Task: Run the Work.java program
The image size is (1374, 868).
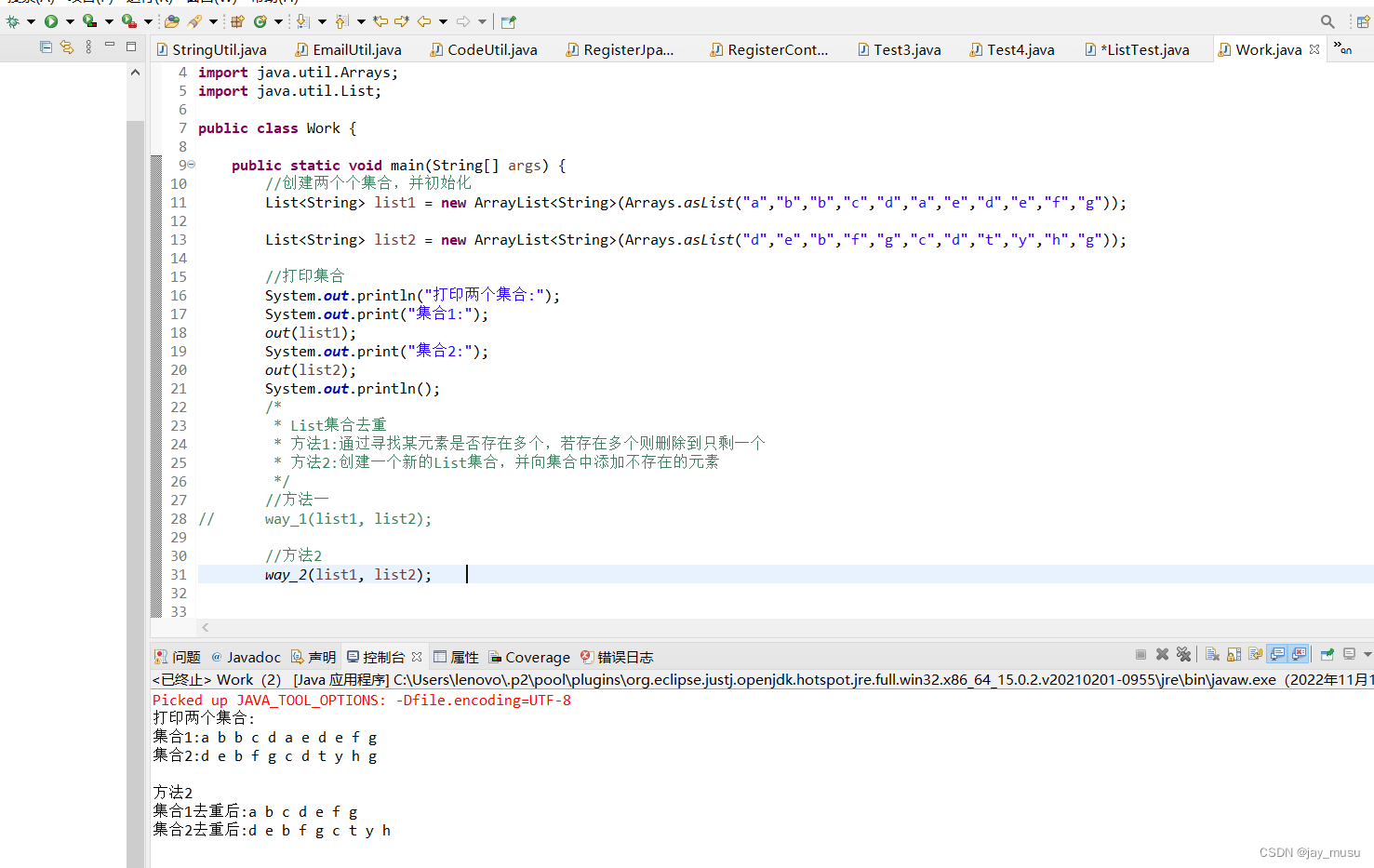Action: (x=51, y=20)
